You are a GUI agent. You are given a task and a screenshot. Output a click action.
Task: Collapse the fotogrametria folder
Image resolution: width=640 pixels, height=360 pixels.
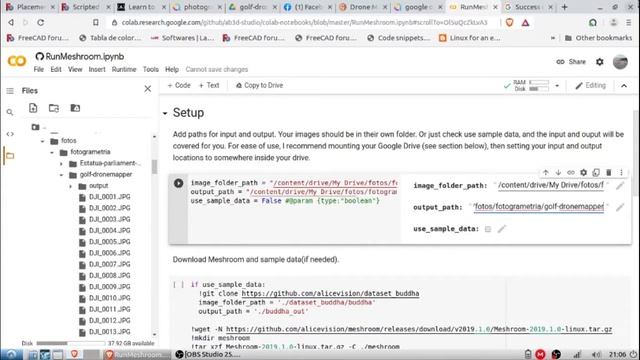click(52, 152)
